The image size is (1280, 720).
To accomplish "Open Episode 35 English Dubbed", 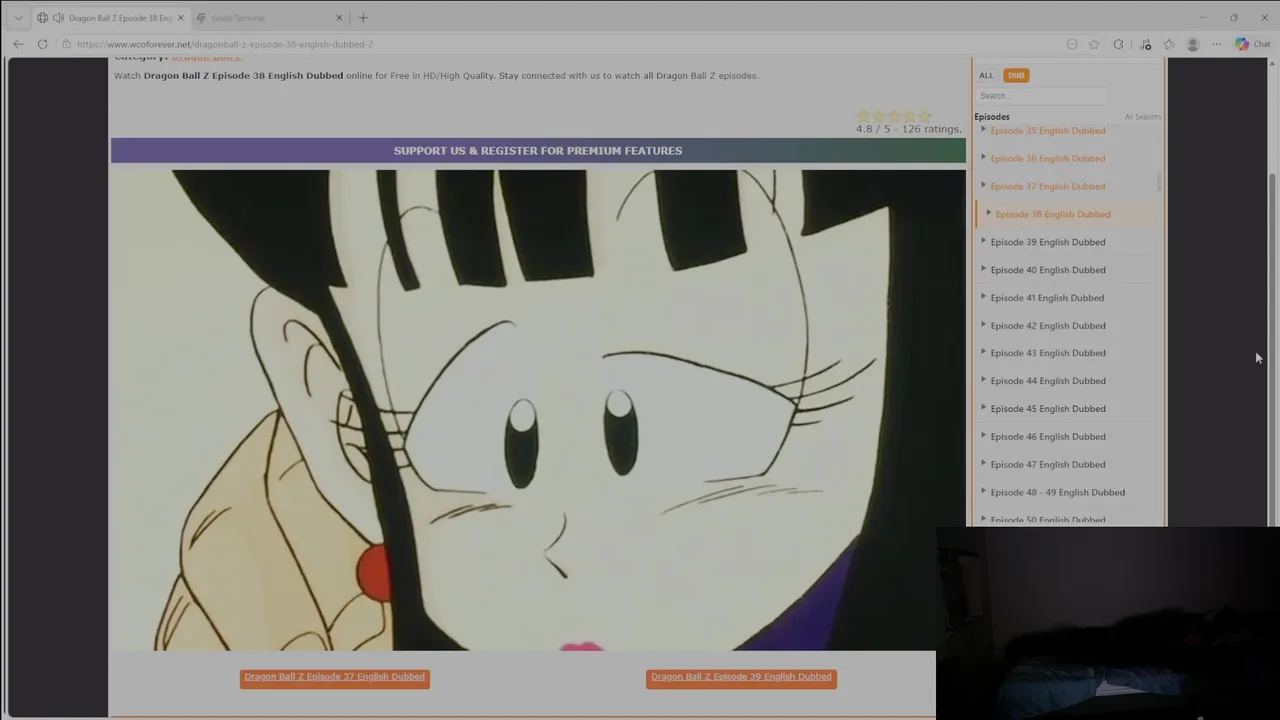I will point(1047,131).
